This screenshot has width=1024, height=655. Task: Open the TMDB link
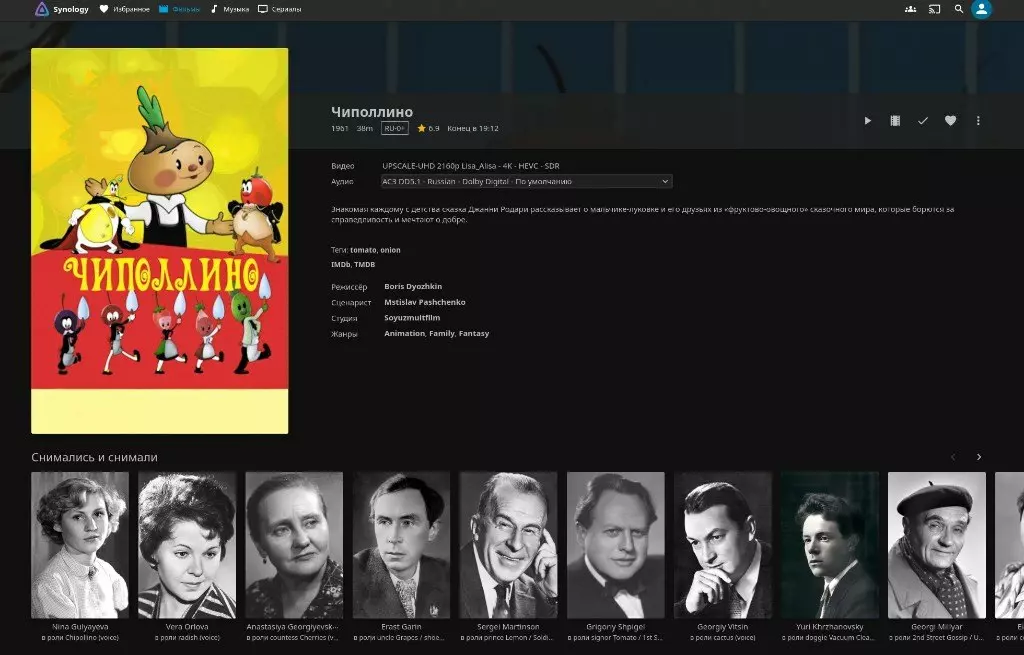[x=364, y=264]
